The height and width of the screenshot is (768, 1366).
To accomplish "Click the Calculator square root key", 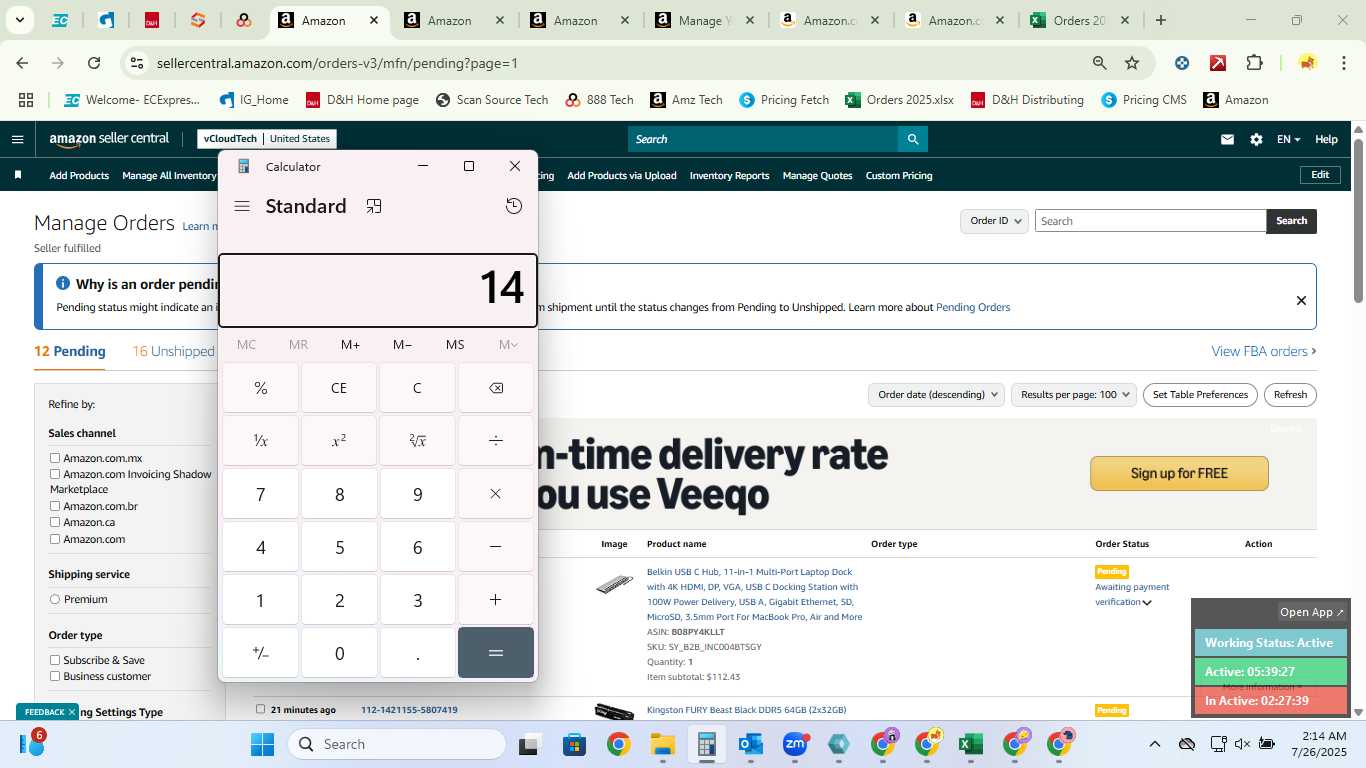I will point(417,441).
